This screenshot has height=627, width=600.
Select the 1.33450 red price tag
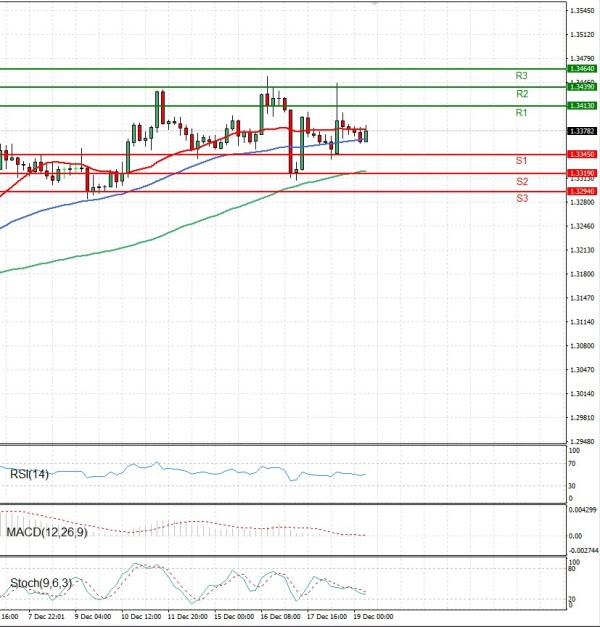[581, 155]
